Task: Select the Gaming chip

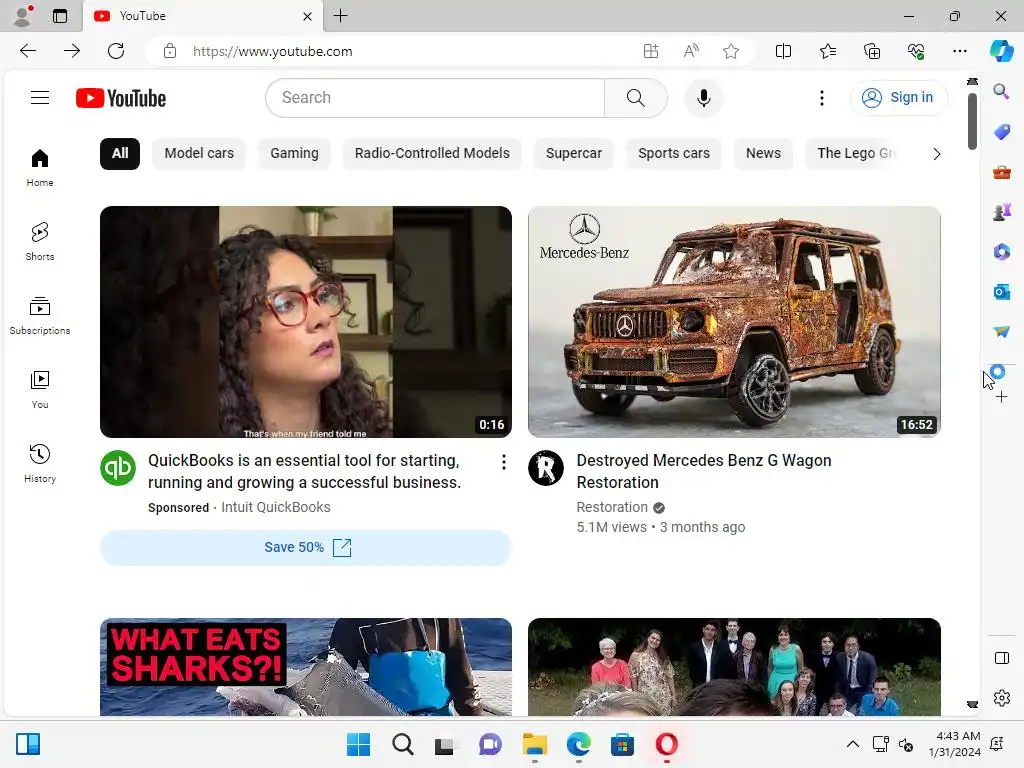Action: click(294, 153)
